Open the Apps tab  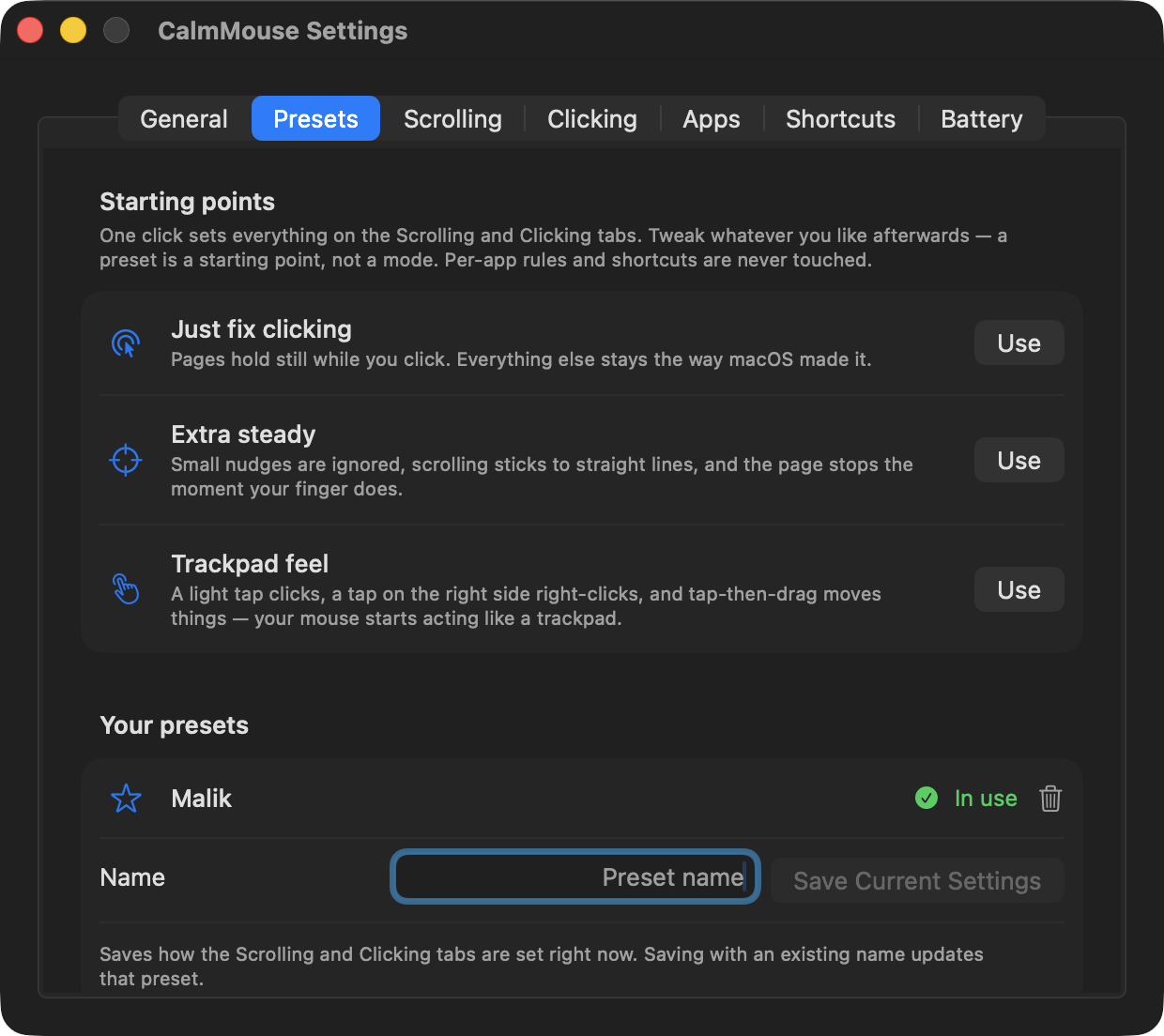712,119
